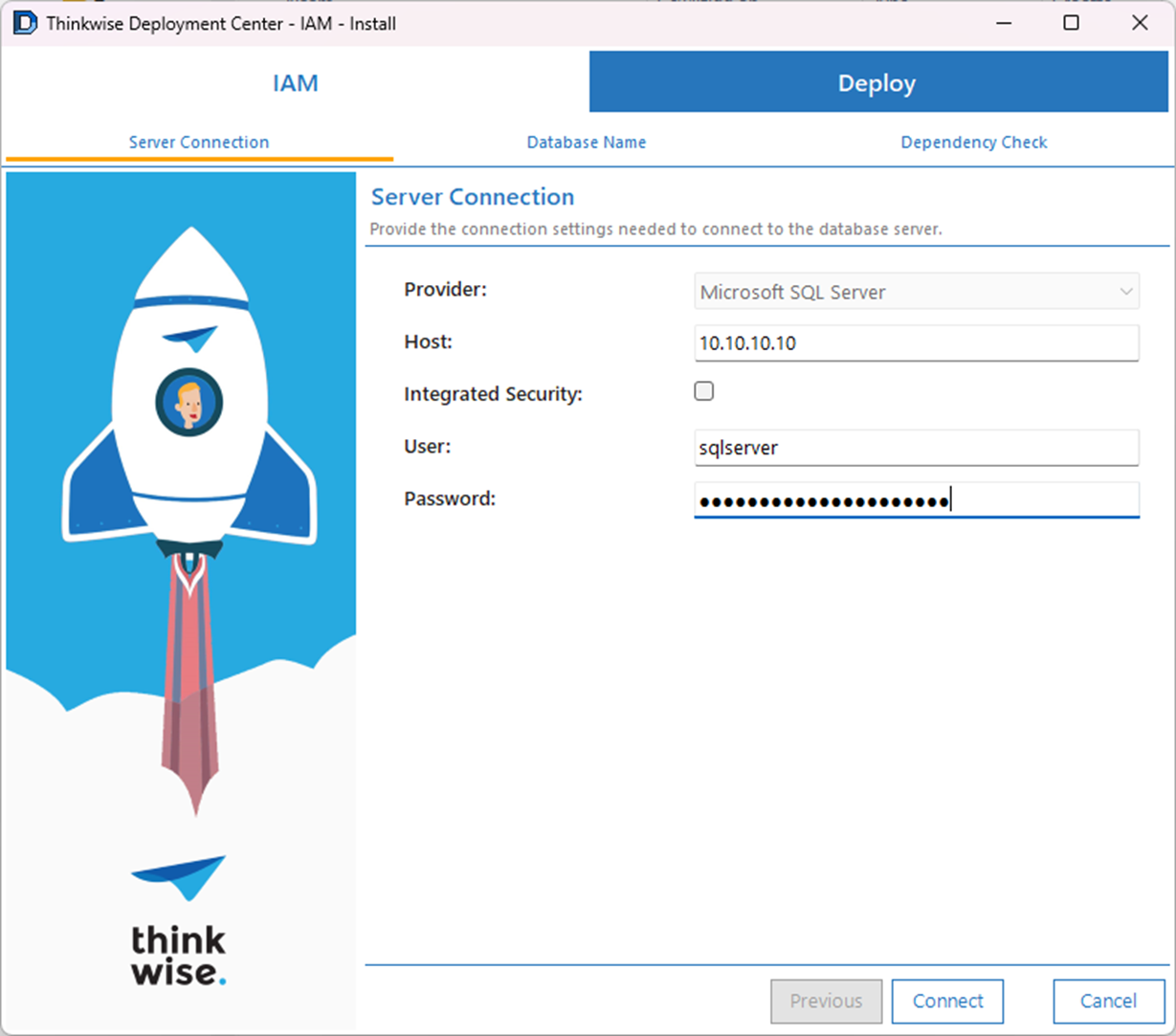Go to the Server Connection step

[x=199, y=143]
